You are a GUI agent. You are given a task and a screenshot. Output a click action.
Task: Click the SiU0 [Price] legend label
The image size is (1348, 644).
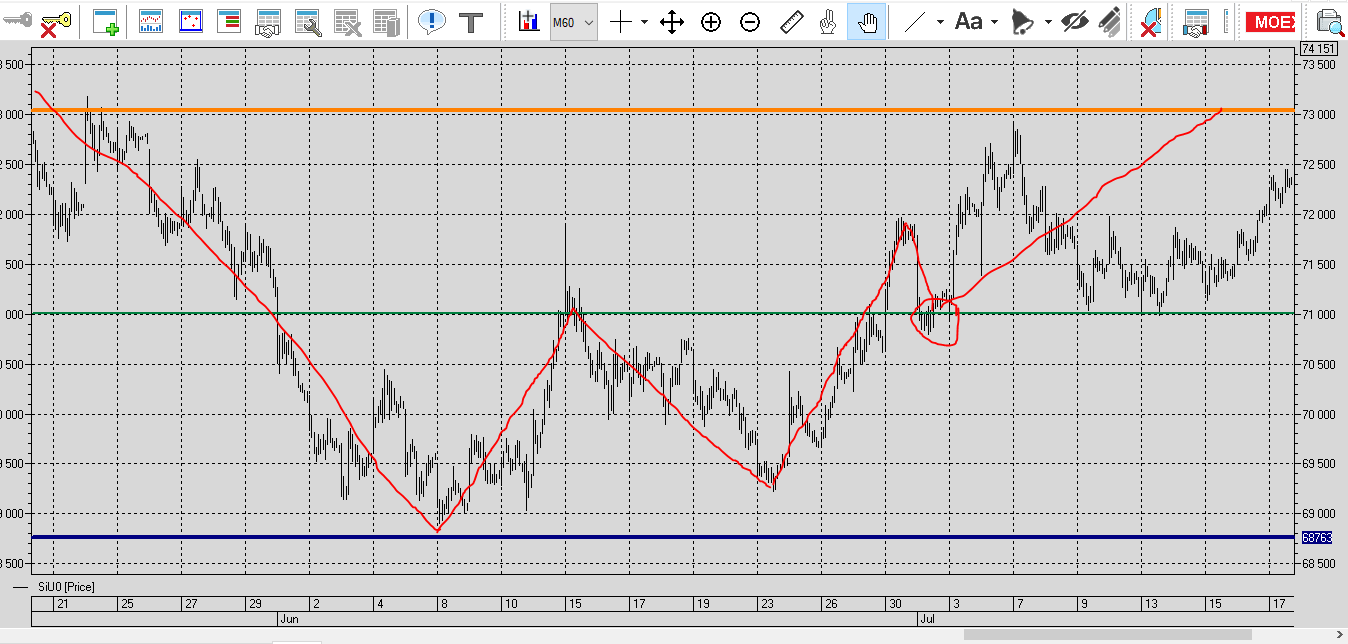tap(66, 587)
